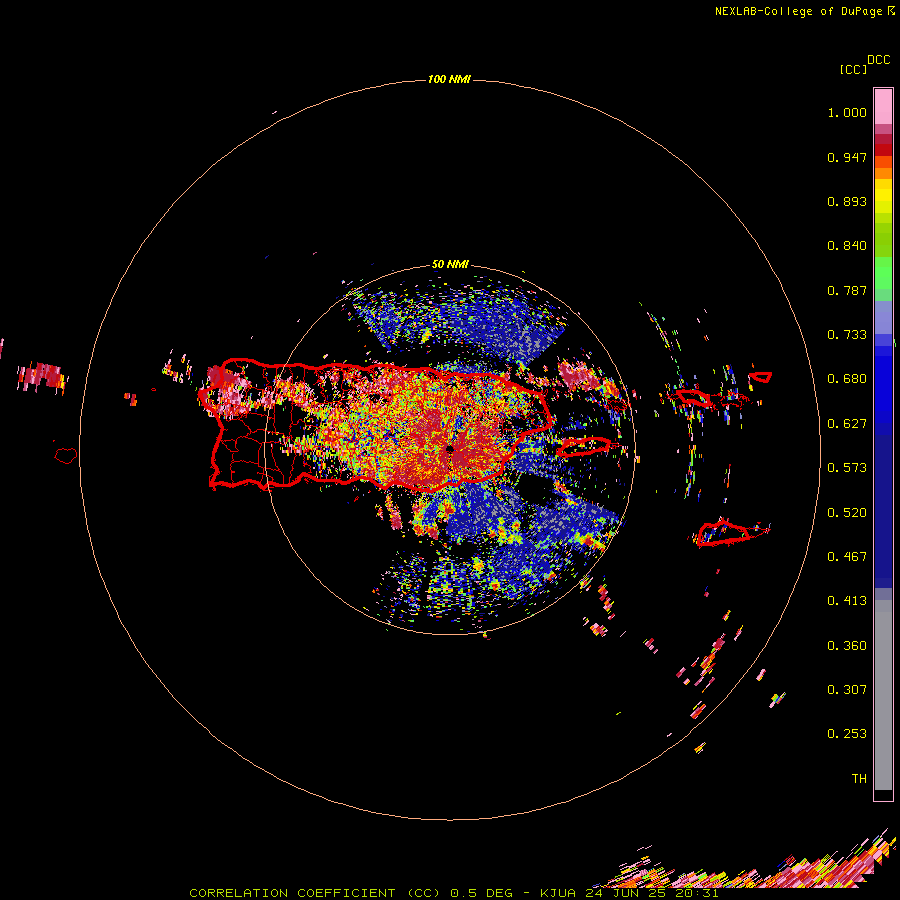
Task: Click the 0.893 scale value
Action: tap(847, 201)
